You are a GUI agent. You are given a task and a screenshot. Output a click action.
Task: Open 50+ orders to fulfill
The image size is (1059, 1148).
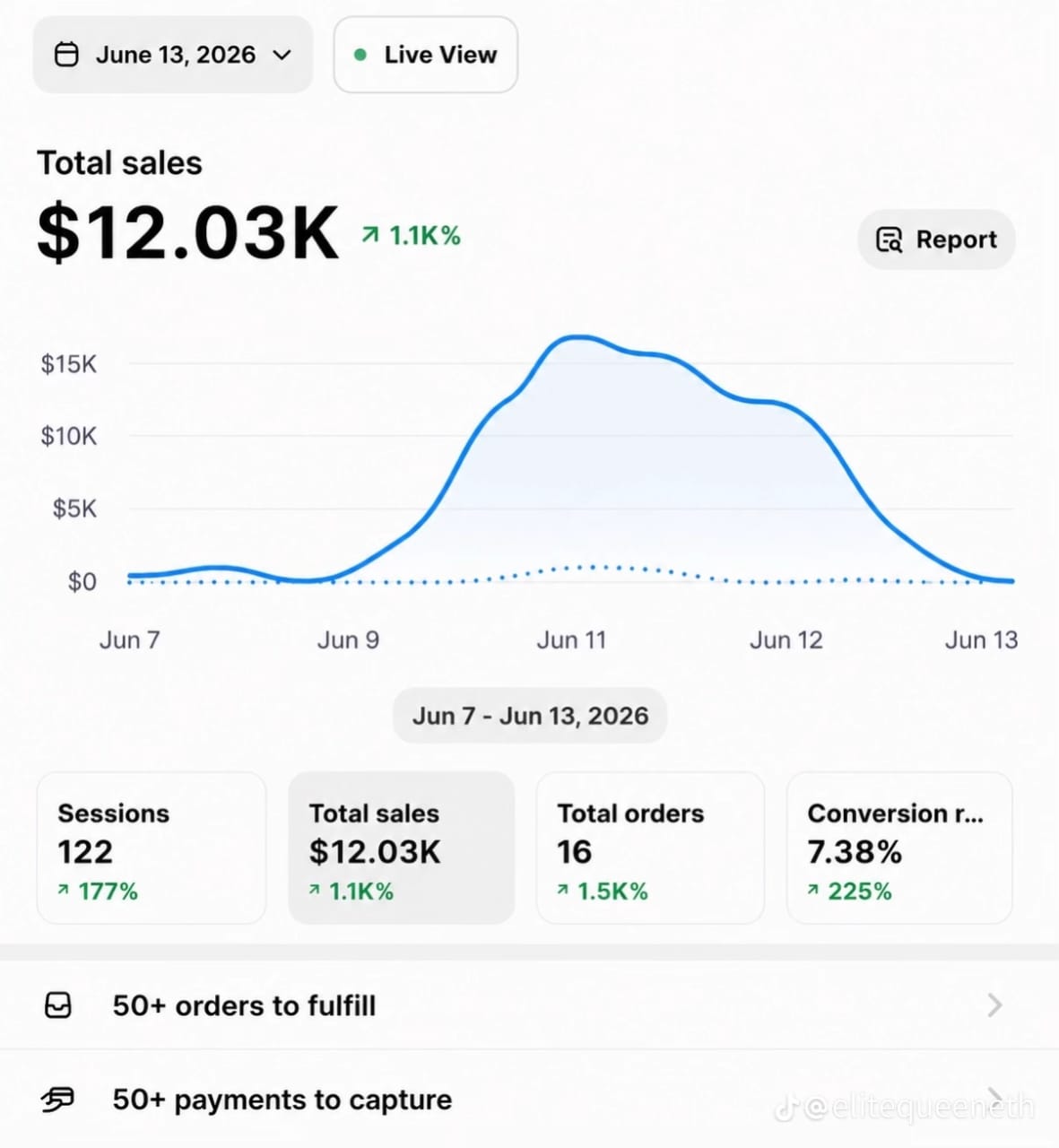click(x=529, y=1005)
